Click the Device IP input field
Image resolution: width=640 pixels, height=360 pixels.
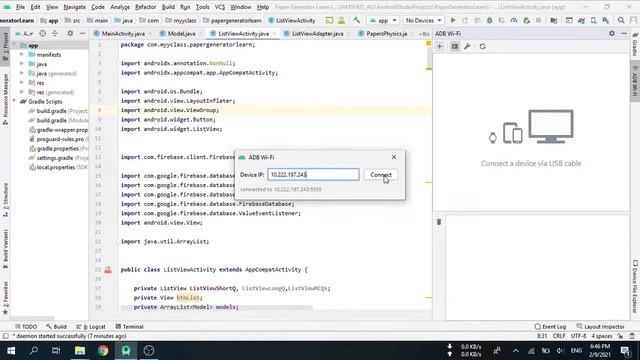point(313,175)
